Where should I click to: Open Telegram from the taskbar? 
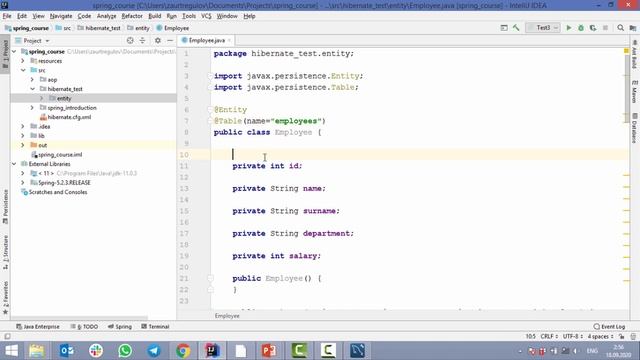(154, 351)
